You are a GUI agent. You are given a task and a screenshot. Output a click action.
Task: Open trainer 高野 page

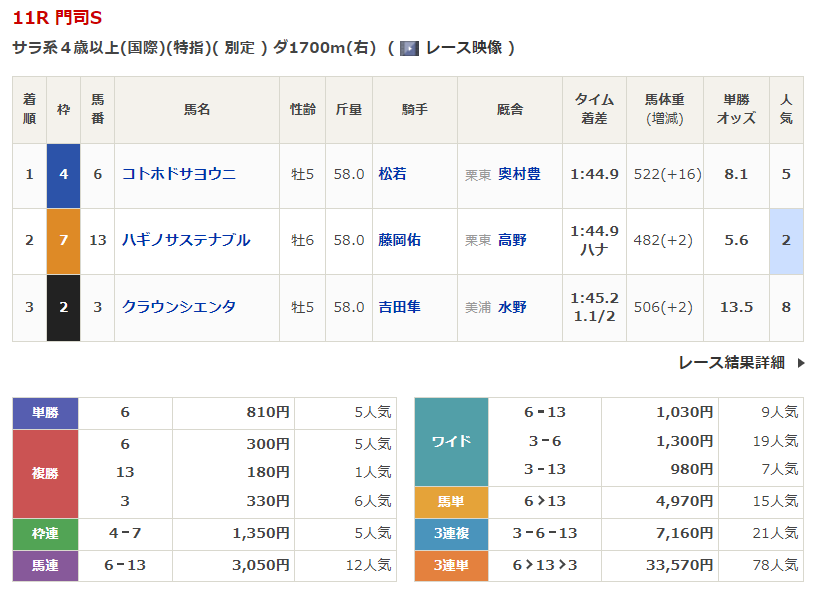[x=512, y=240]
